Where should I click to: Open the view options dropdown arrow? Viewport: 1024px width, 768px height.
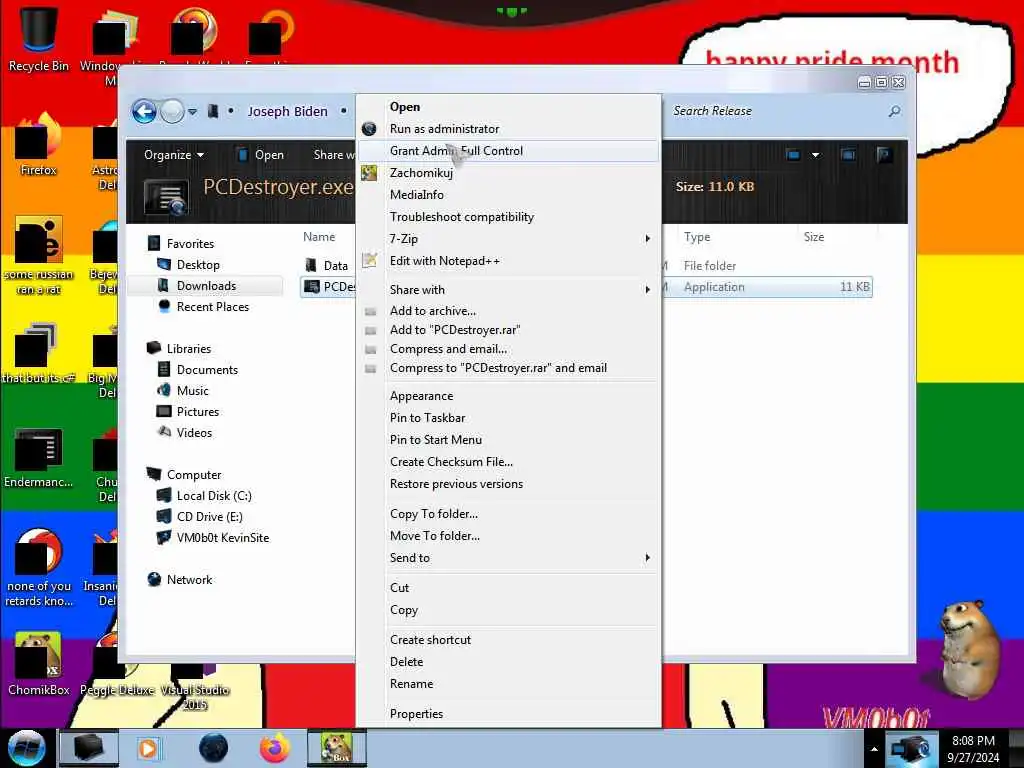pyautogui.click(x=815, y=155)
